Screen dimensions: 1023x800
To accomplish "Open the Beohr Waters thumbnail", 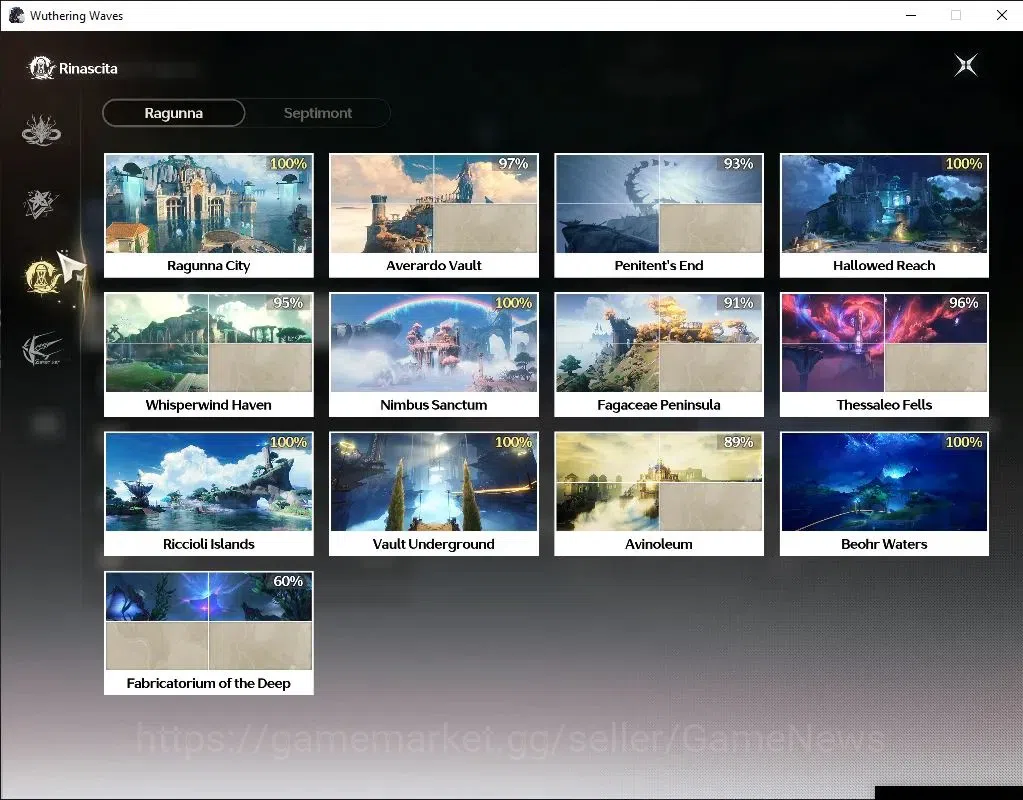I will point(884,482).
